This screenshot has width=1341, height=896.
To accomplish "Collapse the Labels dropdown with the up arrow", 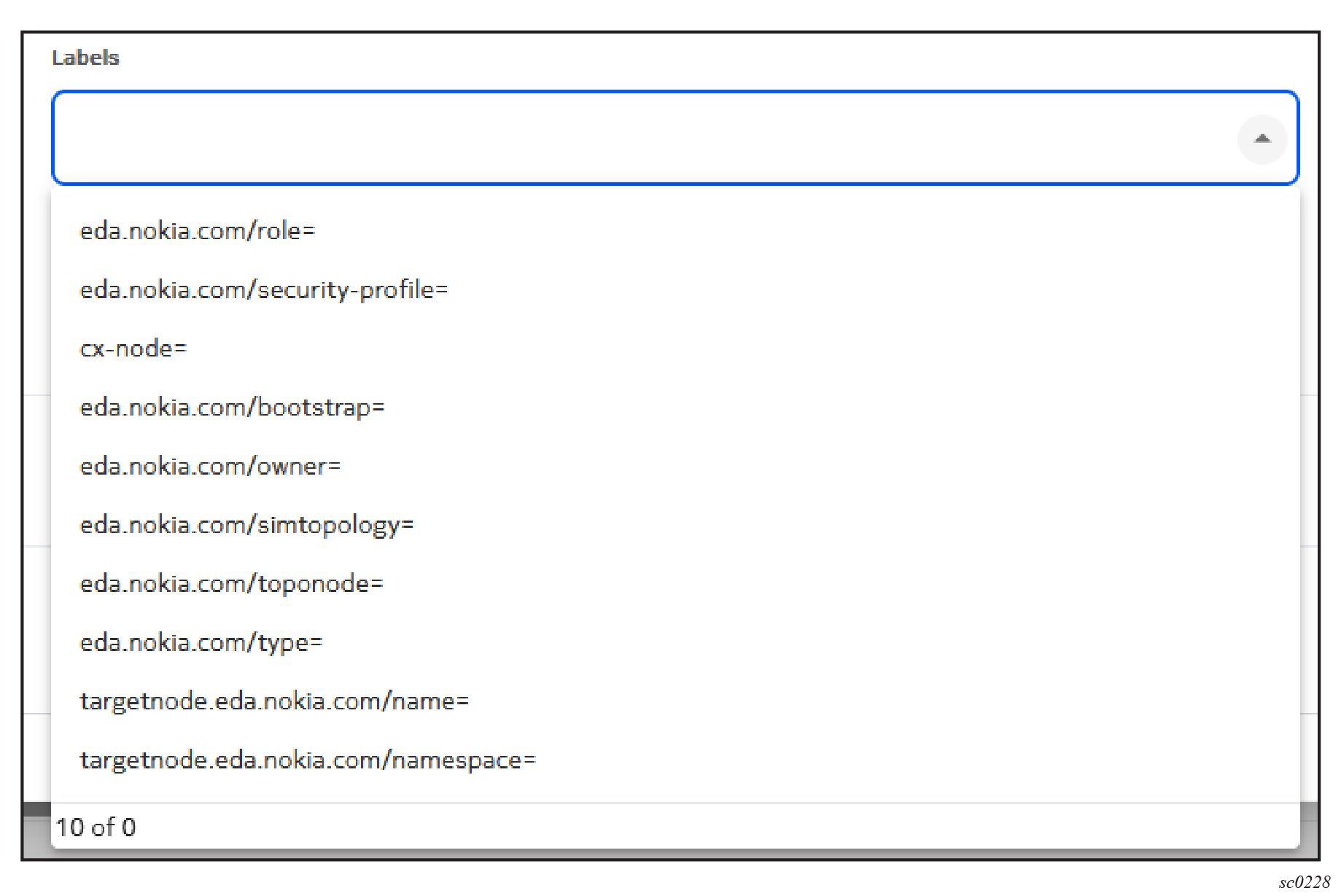I will 1262,139.
